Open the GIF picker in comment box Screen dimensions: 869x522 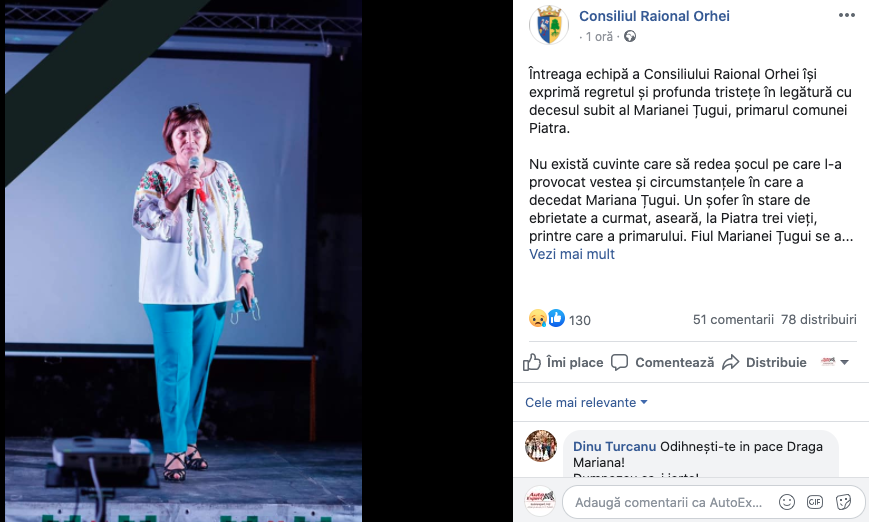point(815,502)
